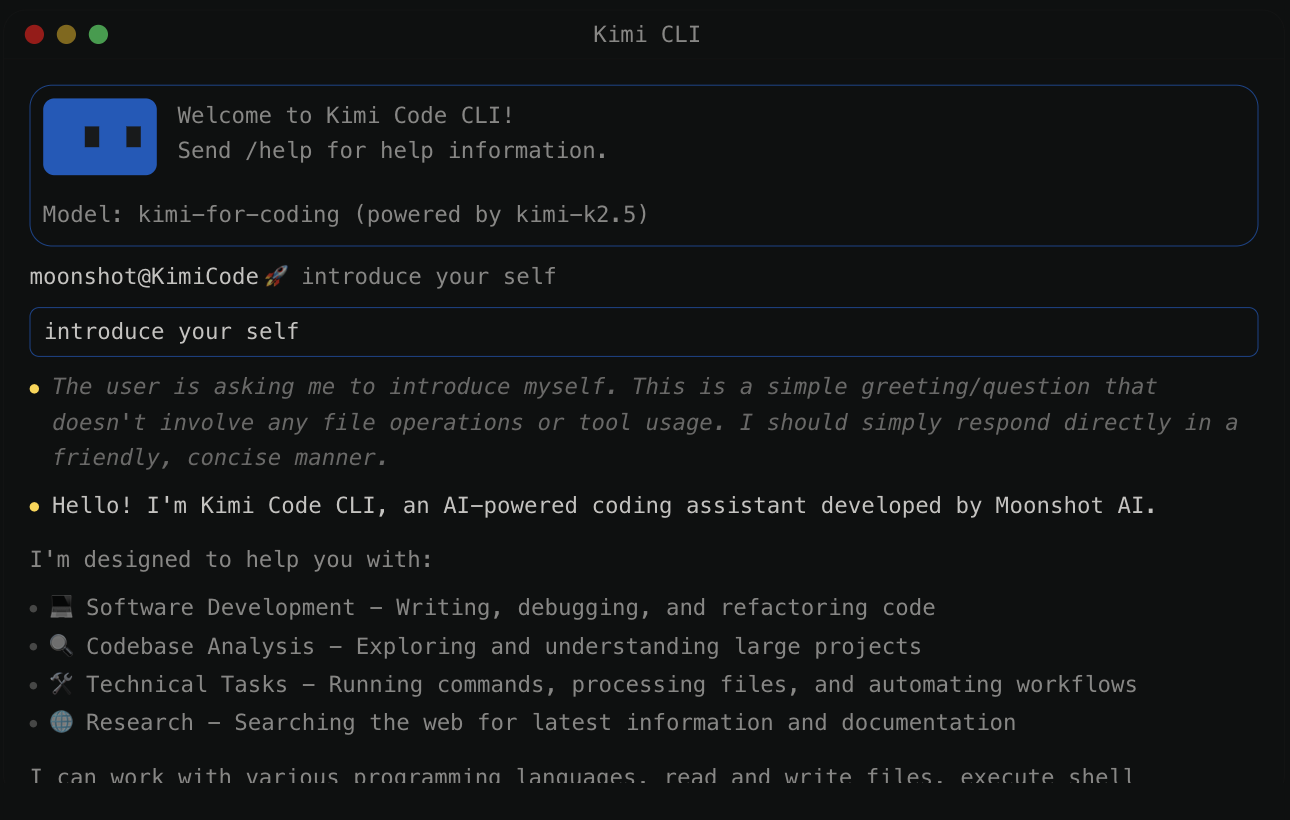This screenshot has height=820, width=1290.
Task: Focus the 'introduce your self' input box
Action: click(644, 332)
